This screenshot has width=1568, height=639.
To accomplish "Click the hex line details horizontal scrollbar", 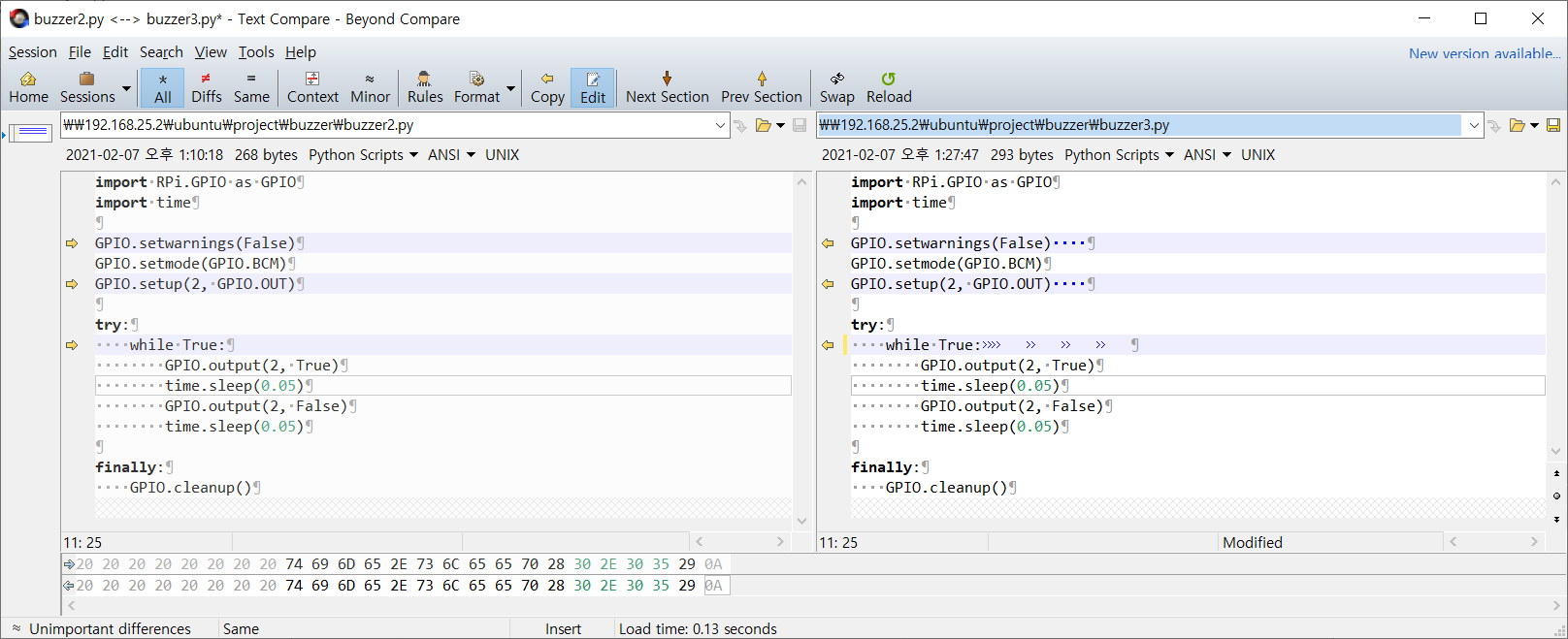I will pyautogui.click(x=813, y=606).
